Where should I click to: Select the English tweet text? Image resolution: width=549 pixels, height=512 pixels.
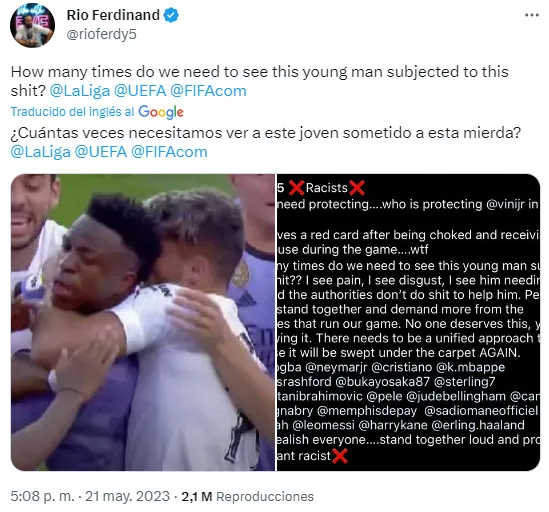(259, 81)
